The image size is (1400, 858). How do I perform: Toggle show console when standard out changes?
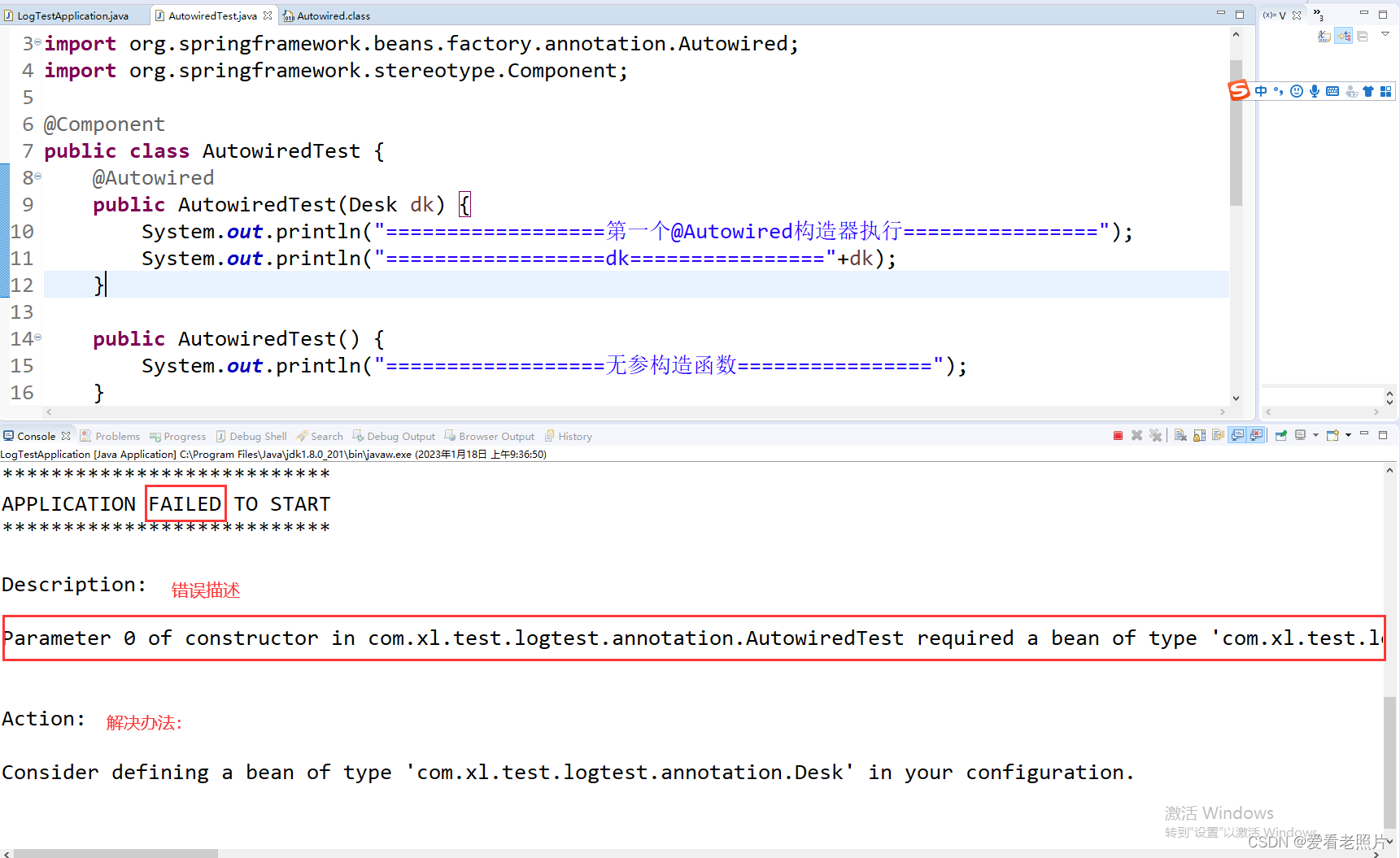pyautogui.click(x=1237, y=436)
